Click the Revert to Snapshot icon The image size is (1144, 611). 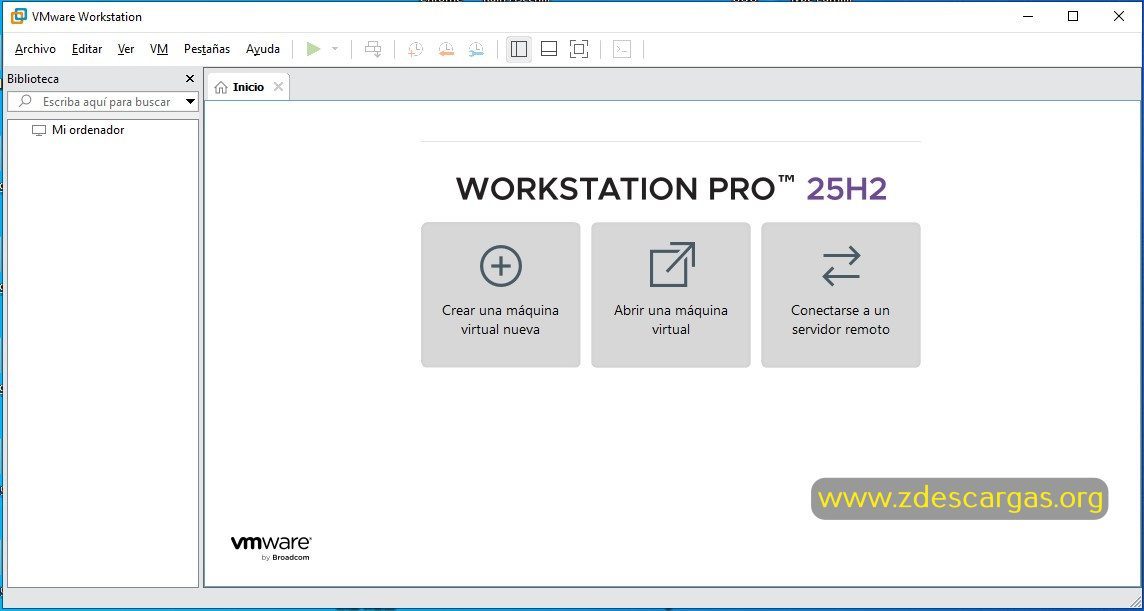(446, 49)
